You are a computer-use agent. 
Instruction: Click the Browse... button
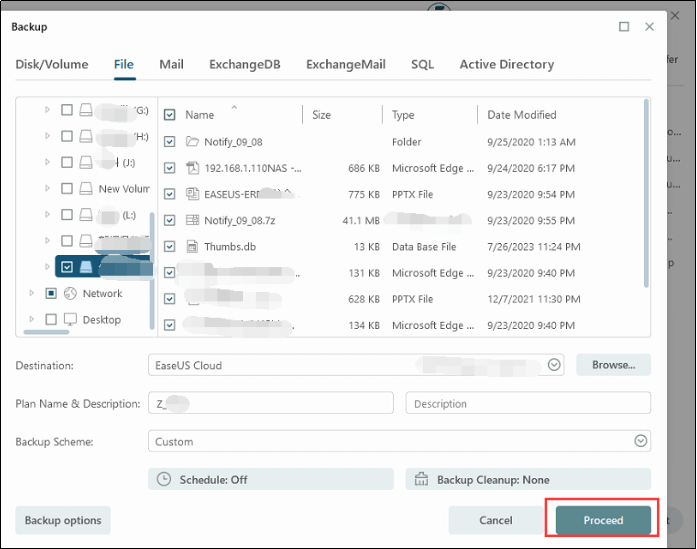(613, 365)
